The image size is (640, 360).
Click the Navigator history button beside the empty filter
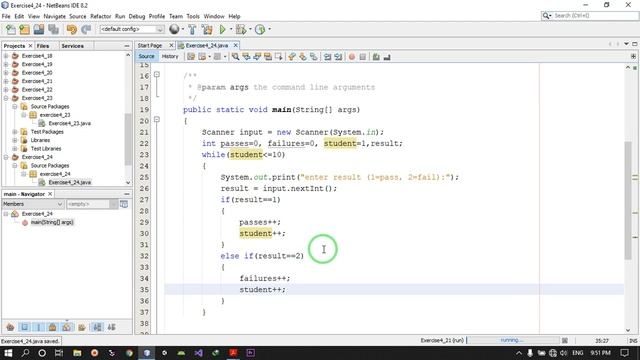(124, 204)
